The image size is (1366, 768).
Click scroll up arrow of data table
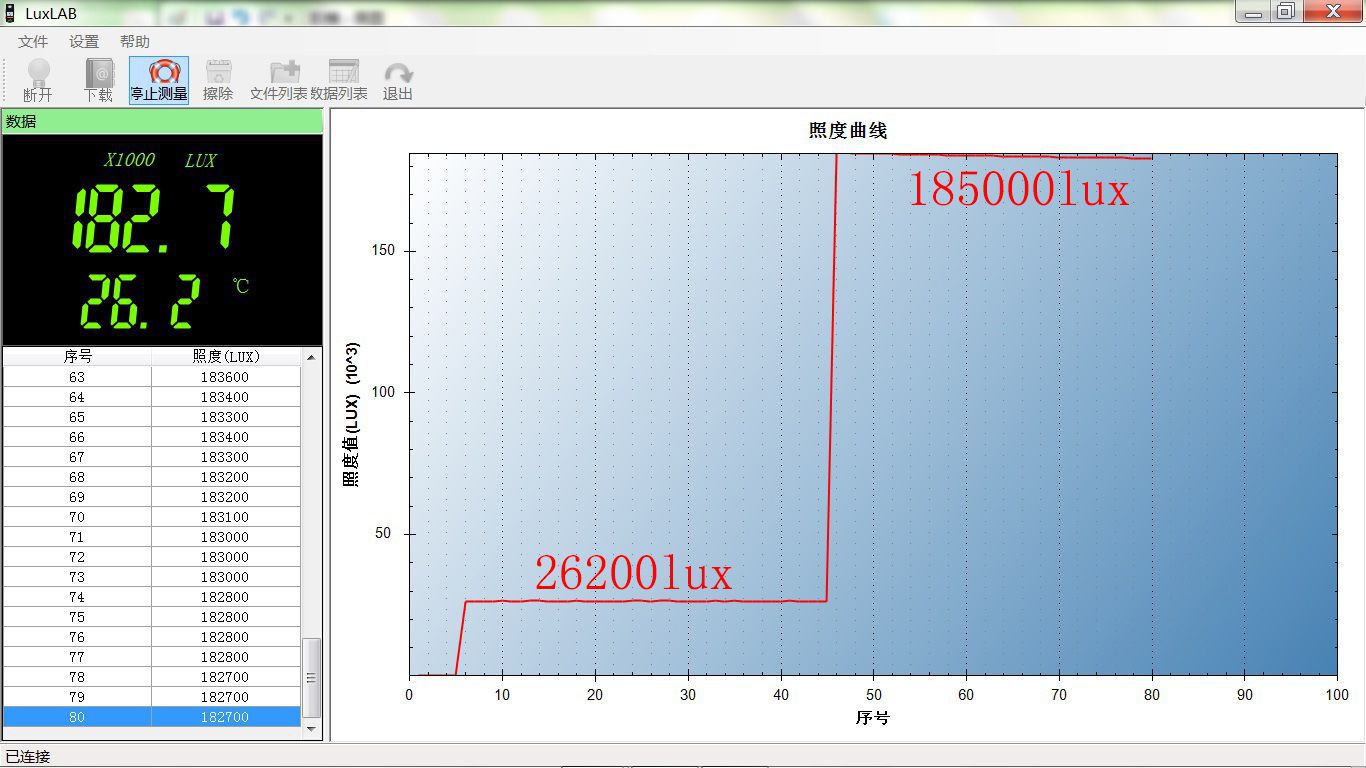coord(311,357)
